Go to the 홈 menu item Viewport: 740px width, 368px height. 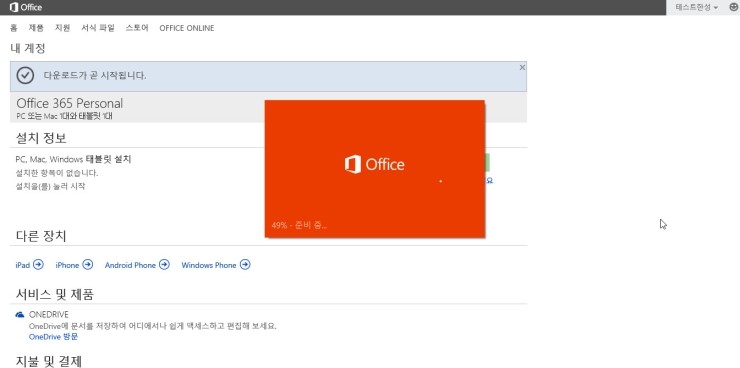tap(14, 28)
